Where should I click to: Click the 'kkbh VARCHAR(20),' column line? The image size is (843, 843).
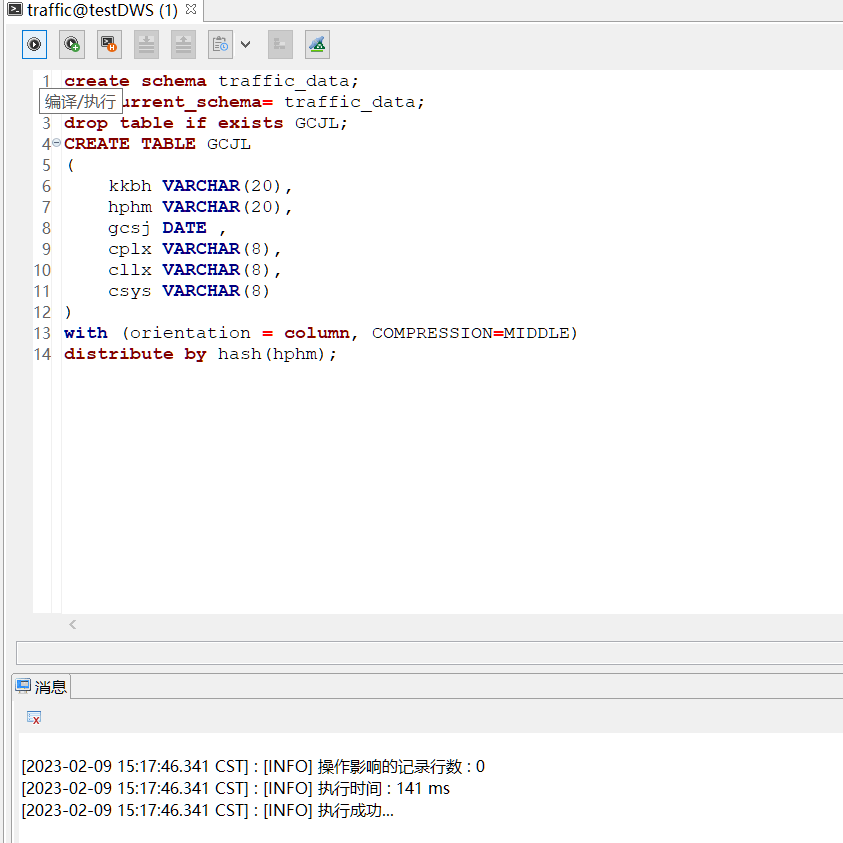click(200, 186)
